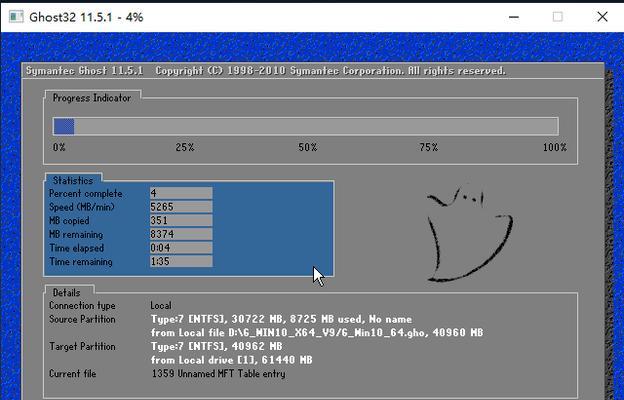
Task: Click 'from Local drive [1], 61440 MB'
Action: click(232, 360)
